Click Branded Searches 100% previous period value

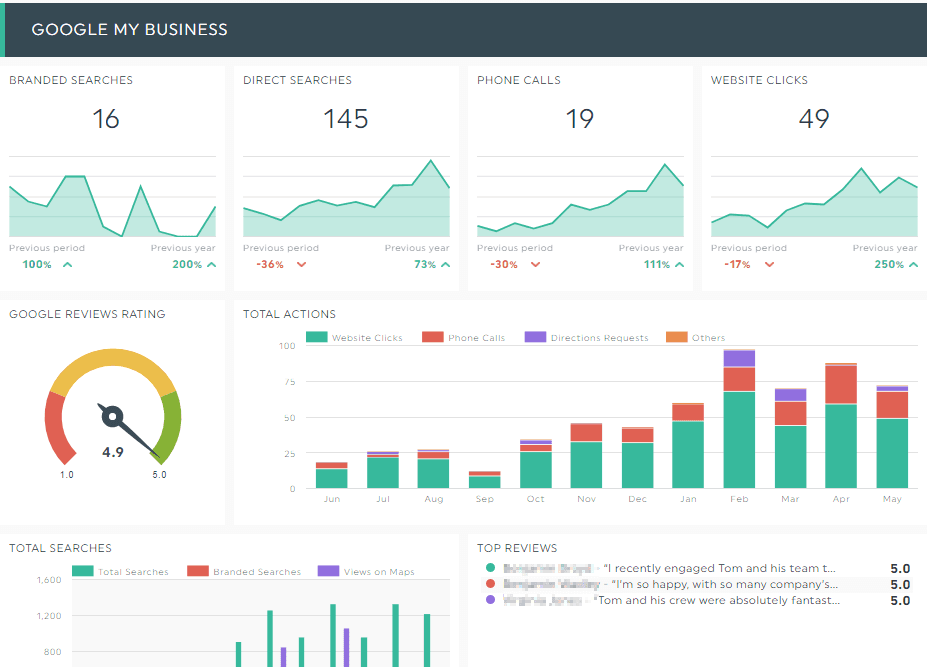(37, 264)
